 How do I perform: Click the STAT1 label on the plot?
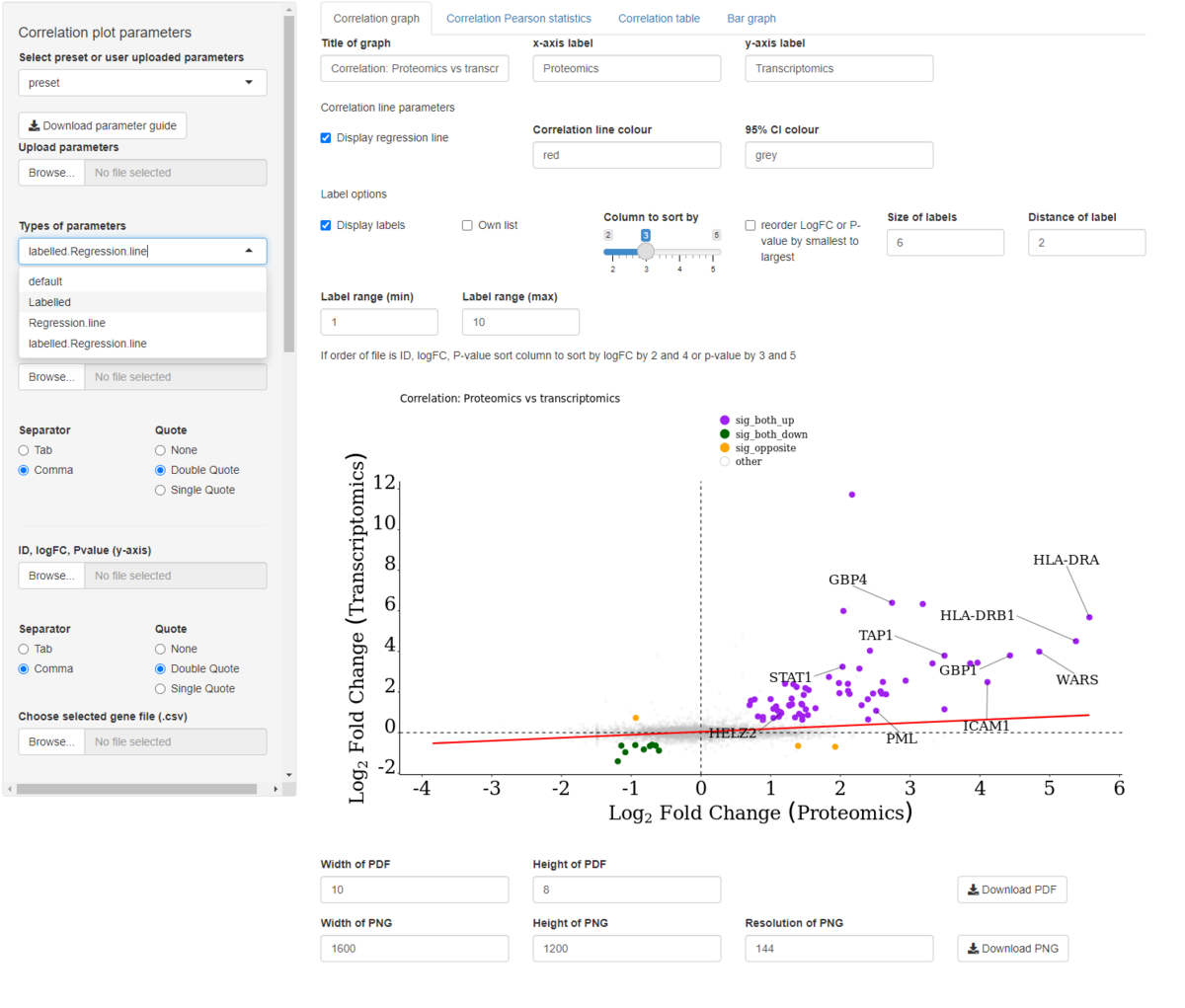pos(790,677)
